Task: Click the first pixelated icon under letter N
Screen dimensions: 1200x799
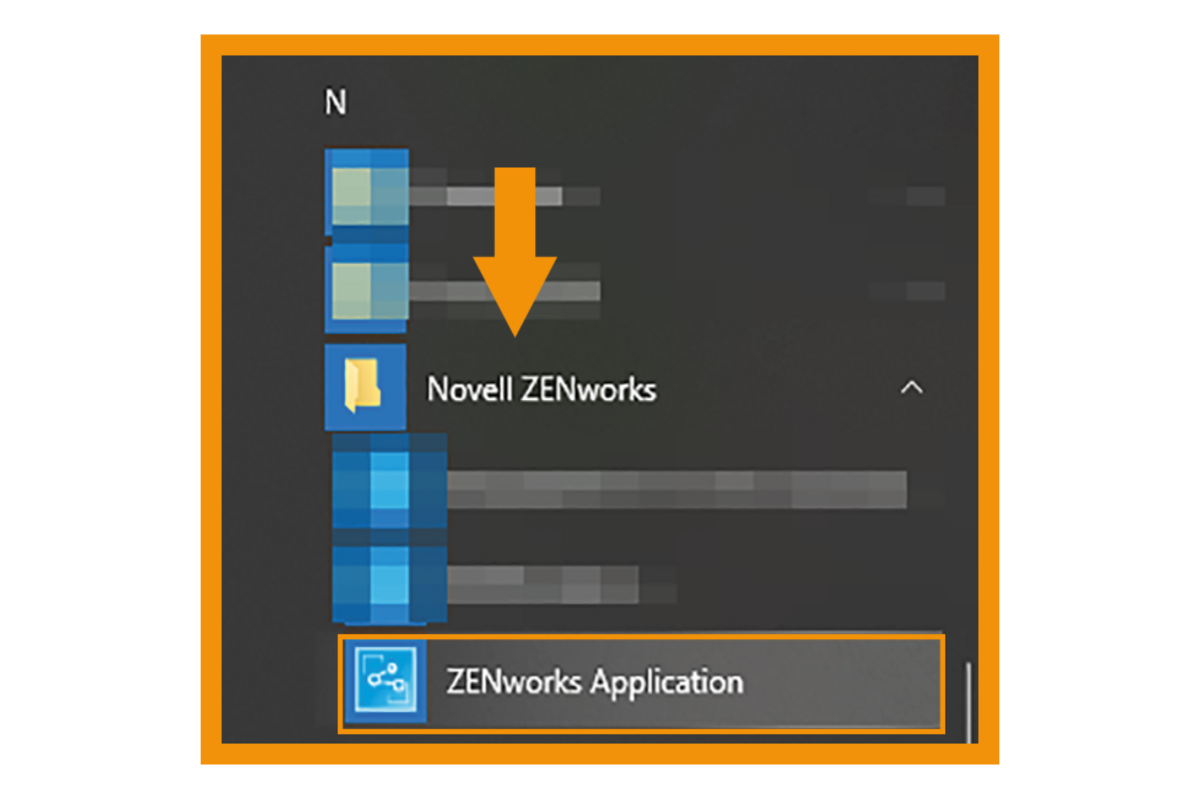Action: click(367, 192)
